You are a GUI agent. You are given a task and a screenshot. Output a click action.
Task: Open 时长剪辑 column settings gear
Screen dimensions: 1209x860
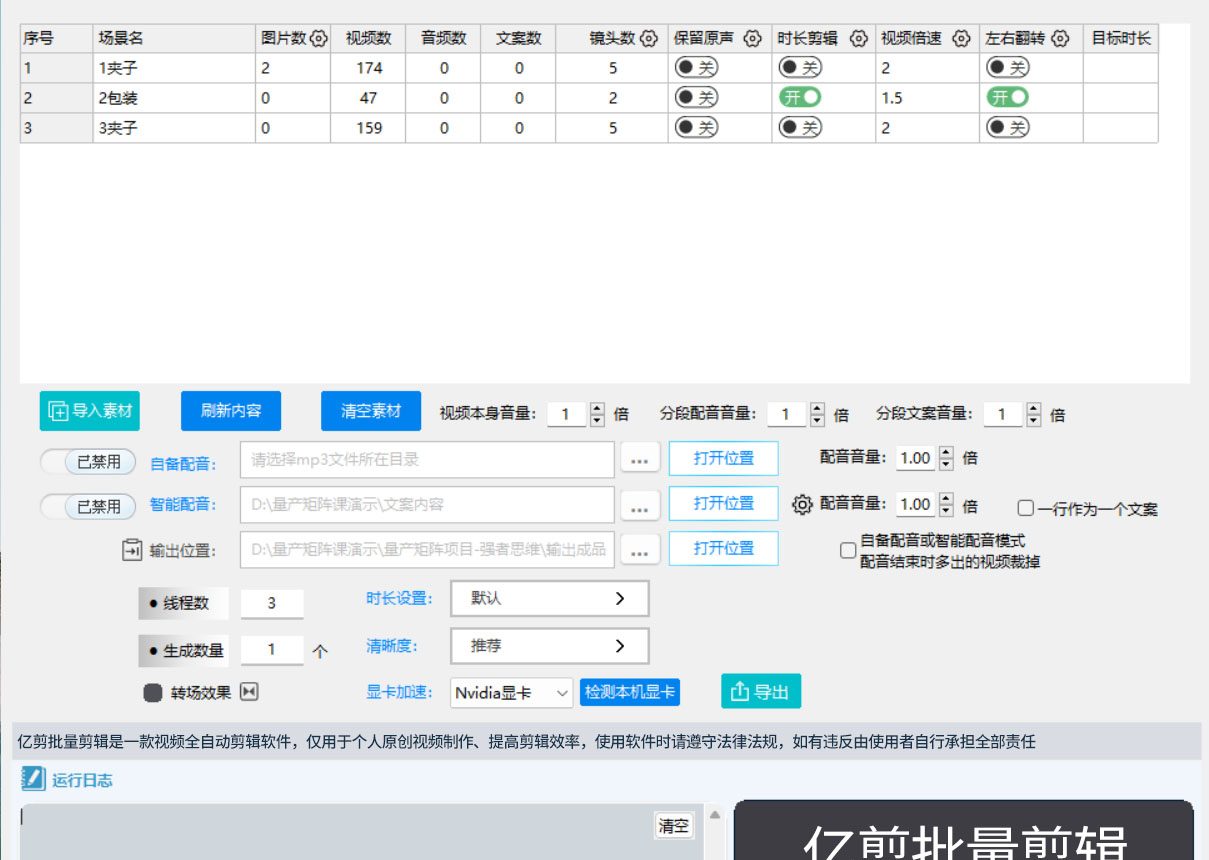[x=858, y=37]
